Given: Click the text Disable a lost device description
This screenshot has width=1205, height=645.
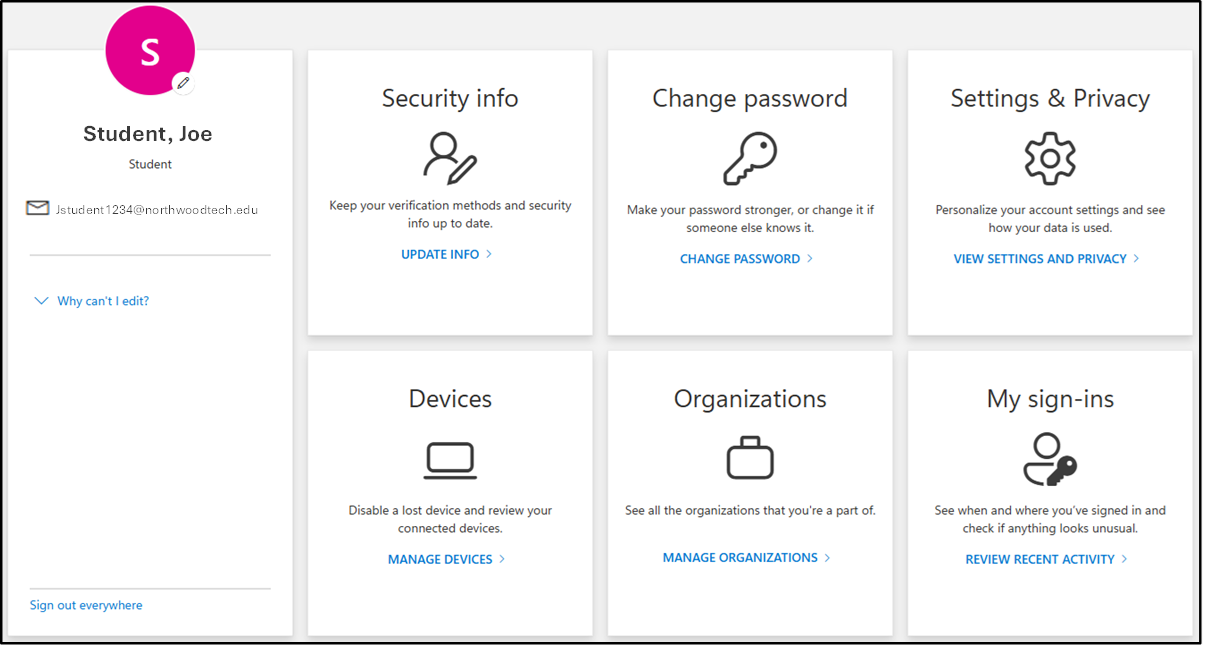Looking at the screenshot, I should (450, 519).
